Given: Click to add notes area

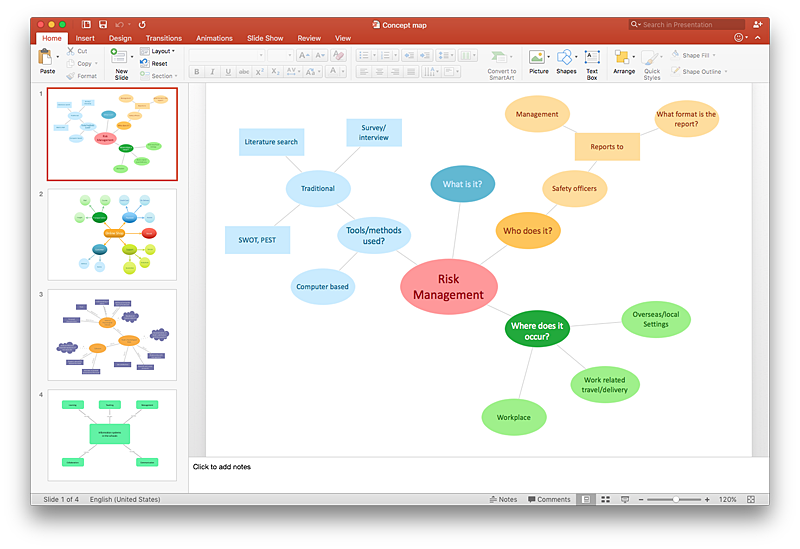Looking at the screenshot, I should click(x=479, y=475).
